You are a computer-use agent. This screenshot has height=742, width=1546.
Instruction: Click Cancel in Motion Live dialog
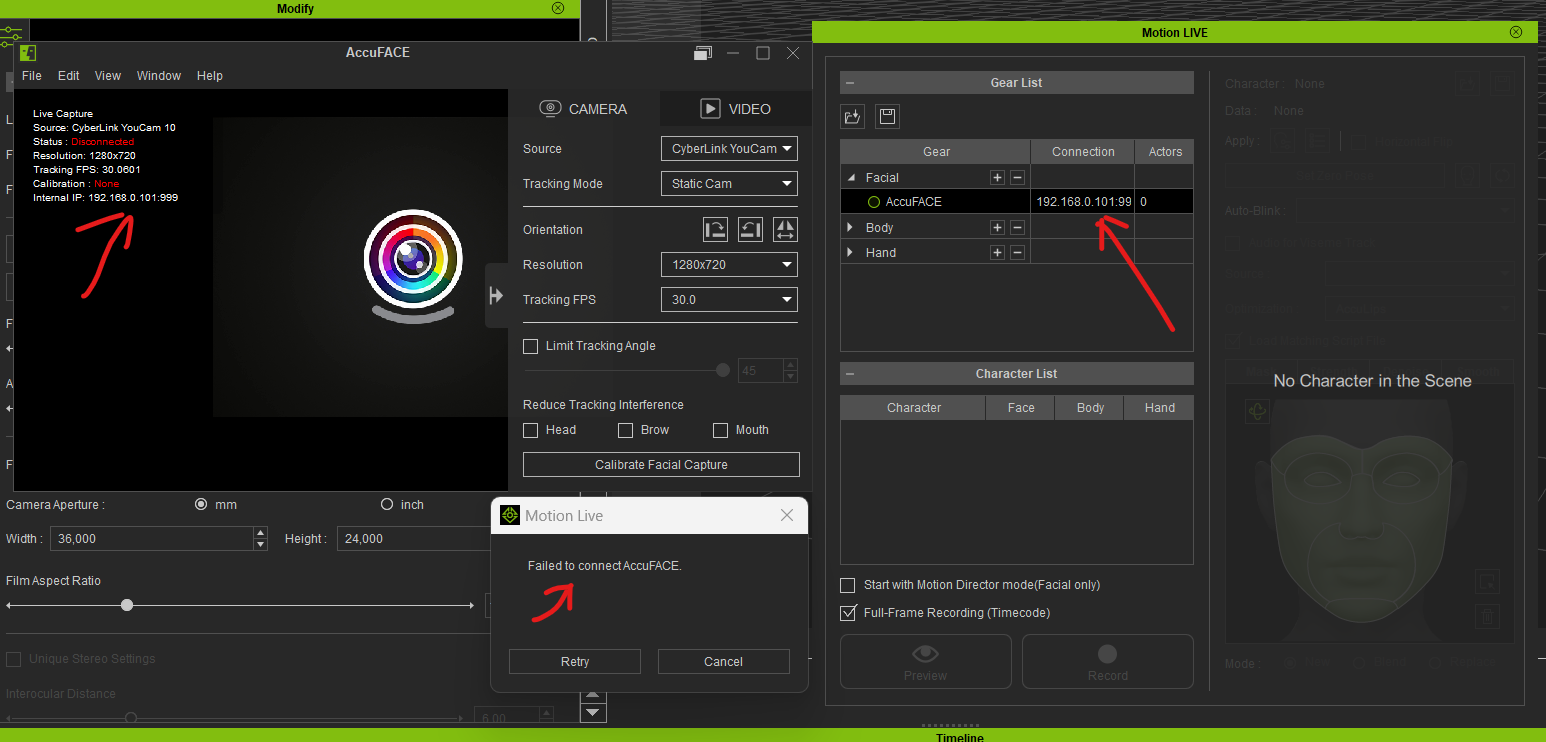coord(723,662)
